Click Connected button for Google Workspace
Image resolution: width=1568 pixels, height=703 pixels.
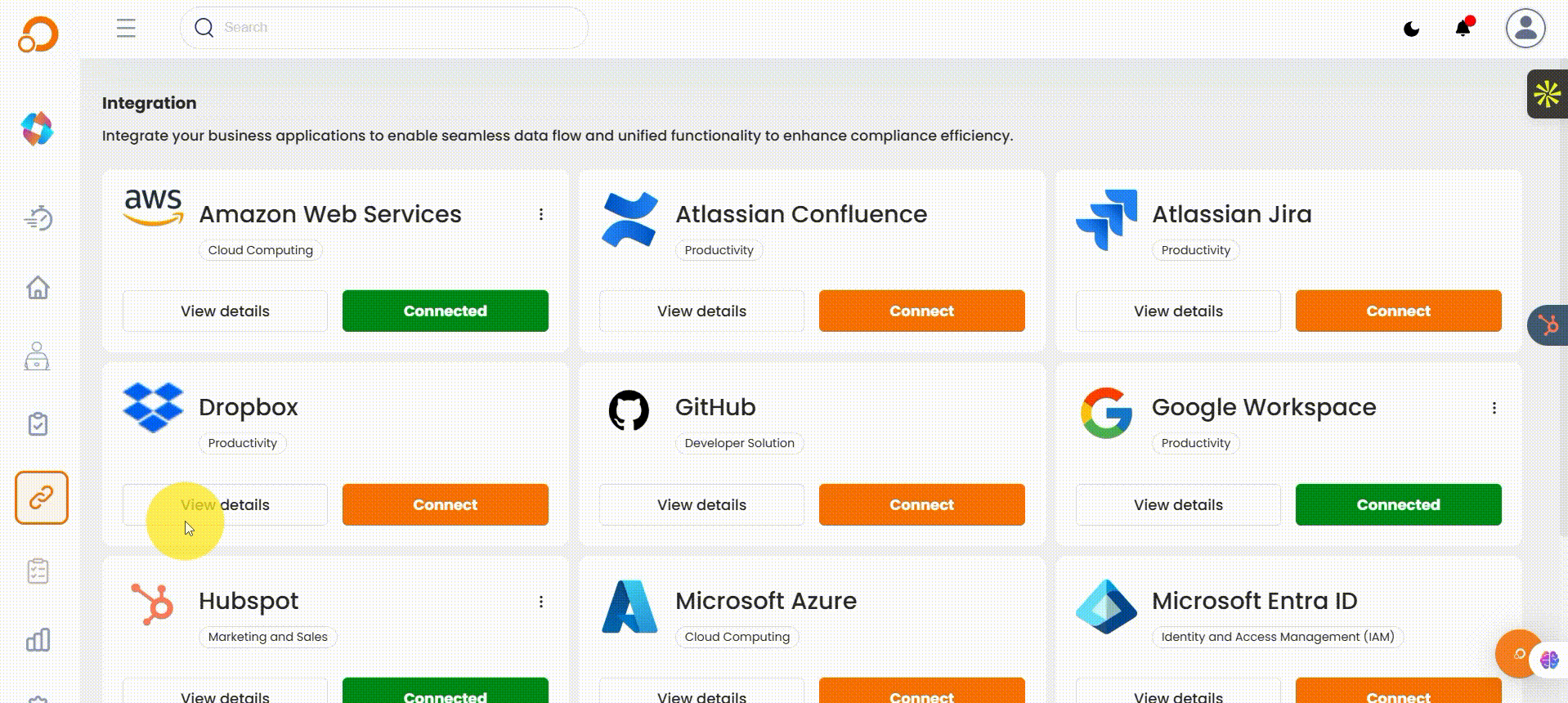tap(1398, 504)
